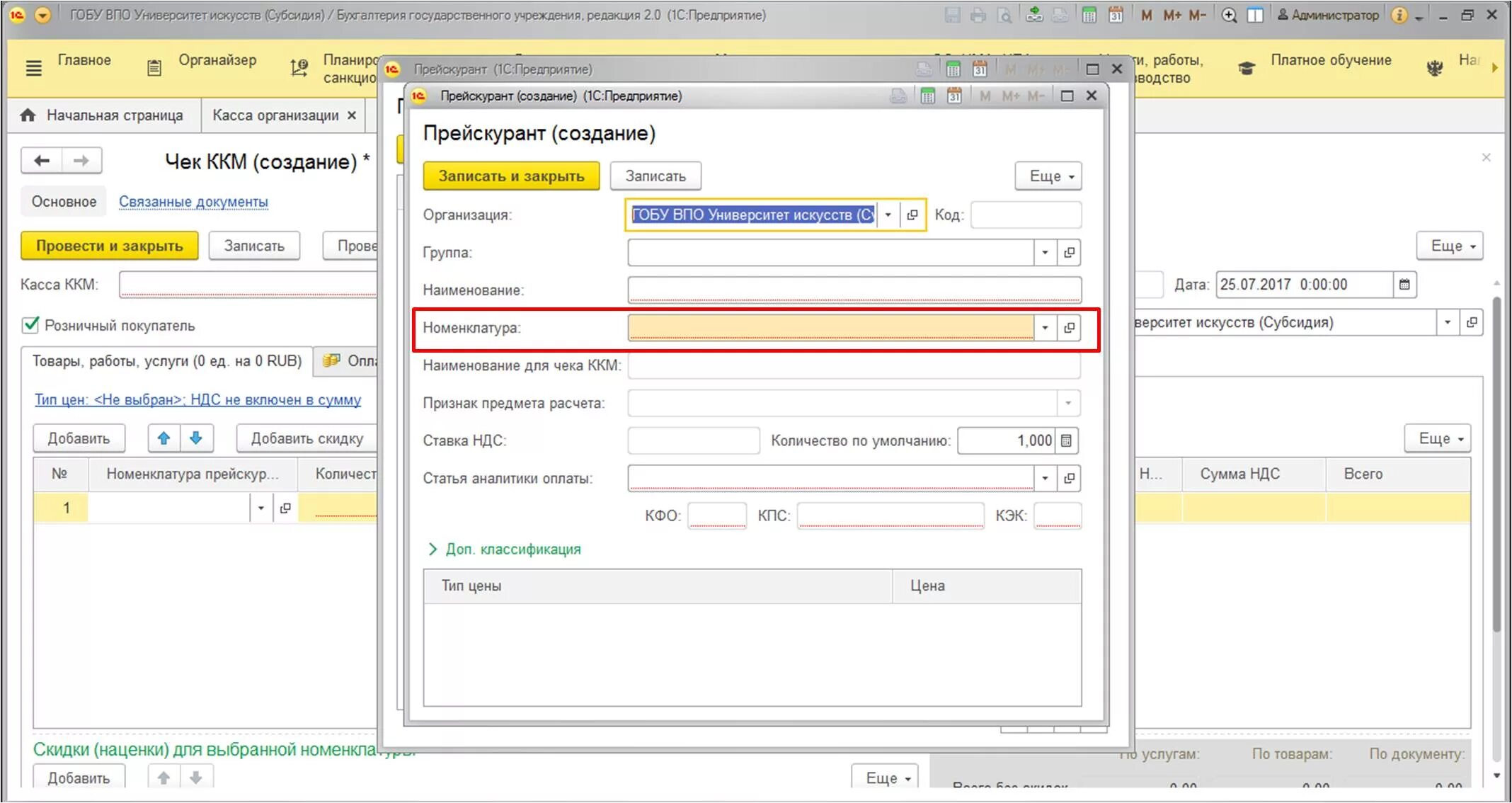Open Статья аналитики оплаты dropdown
The image size is (1512, 803).
tap(1045, 478)
